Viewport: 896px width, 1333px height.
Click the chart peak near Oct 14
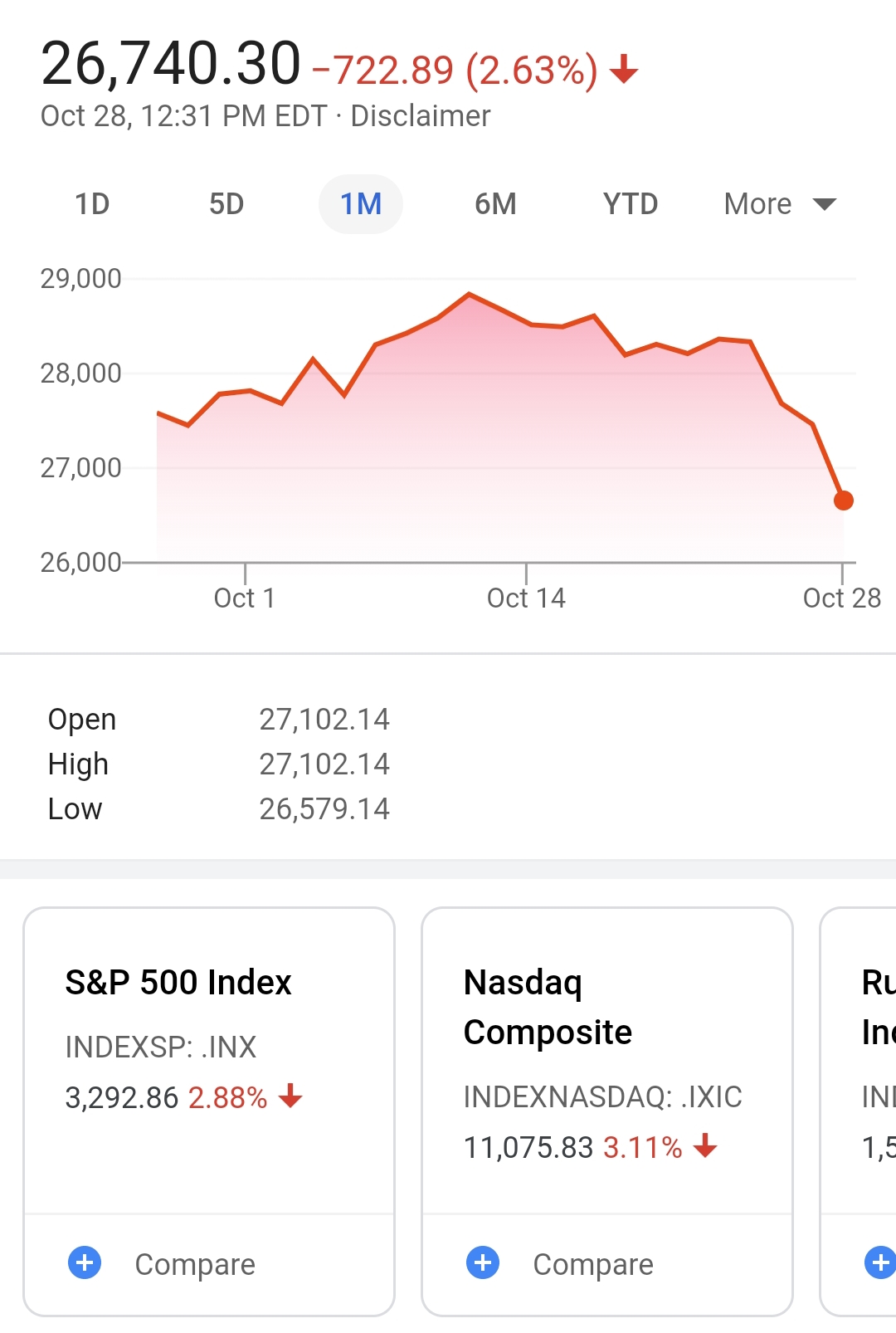(470, 295)
